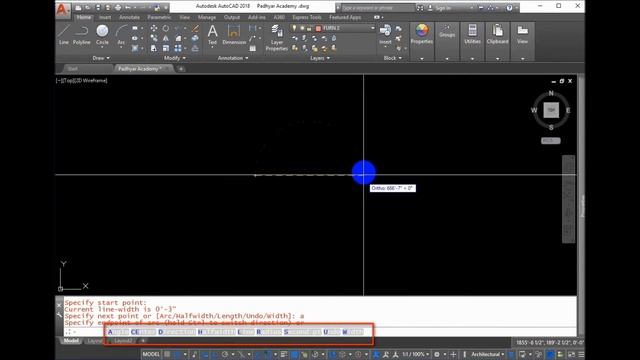640x360 pixels.
Task: Toggle the layer lock icon
Action: [x=309, y=28]
